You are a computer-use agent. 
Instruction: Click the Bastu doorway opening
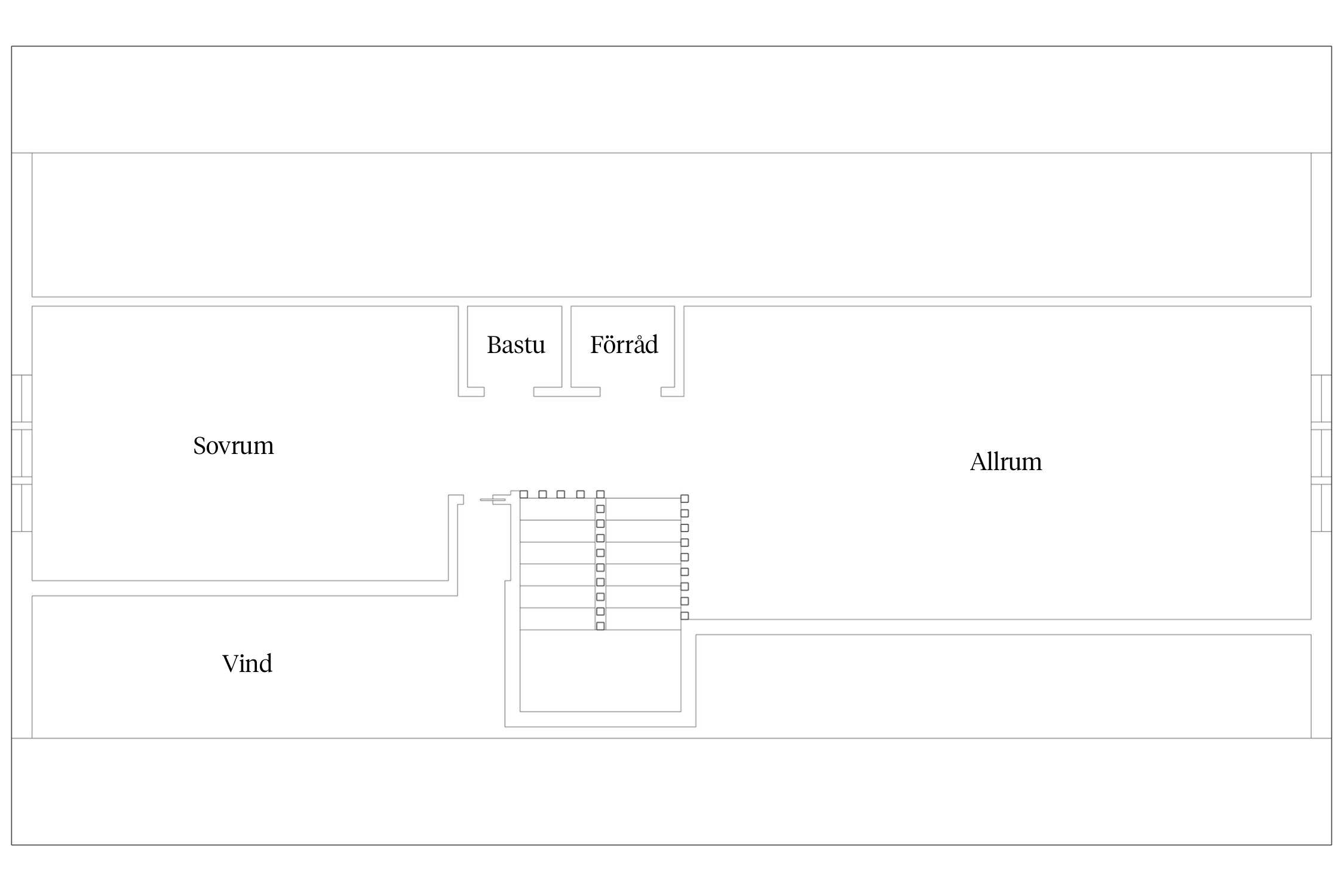coord(508,392)
